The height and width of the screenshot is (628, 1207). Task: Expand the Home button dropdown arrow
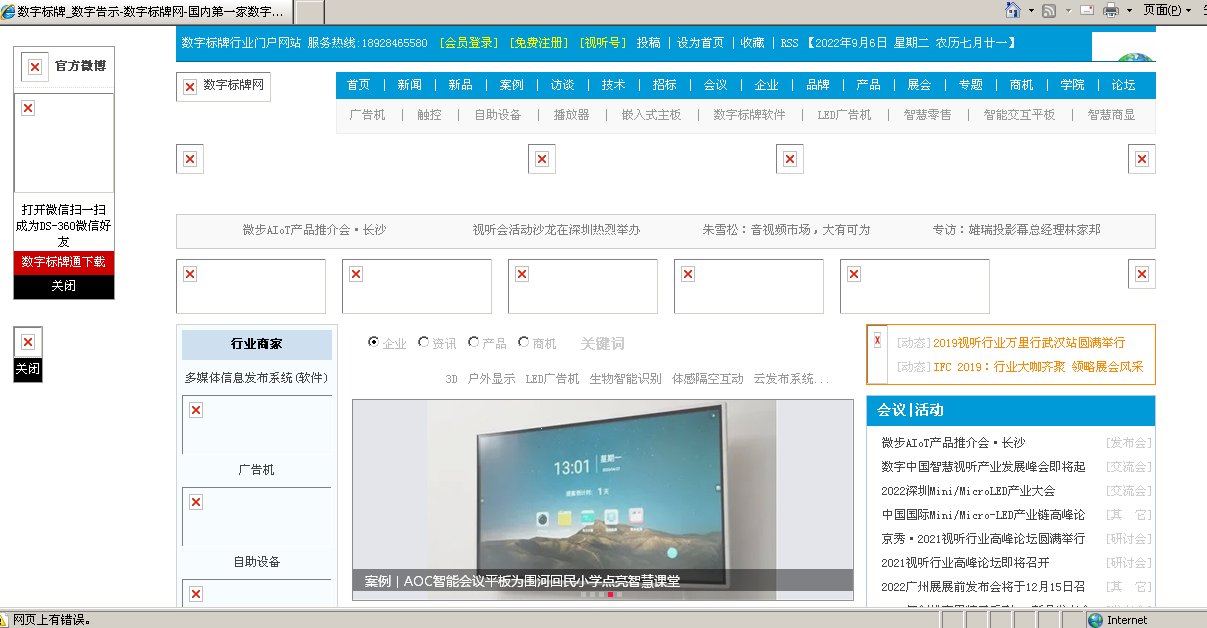pyautogui.click(x=1029, y=10)
